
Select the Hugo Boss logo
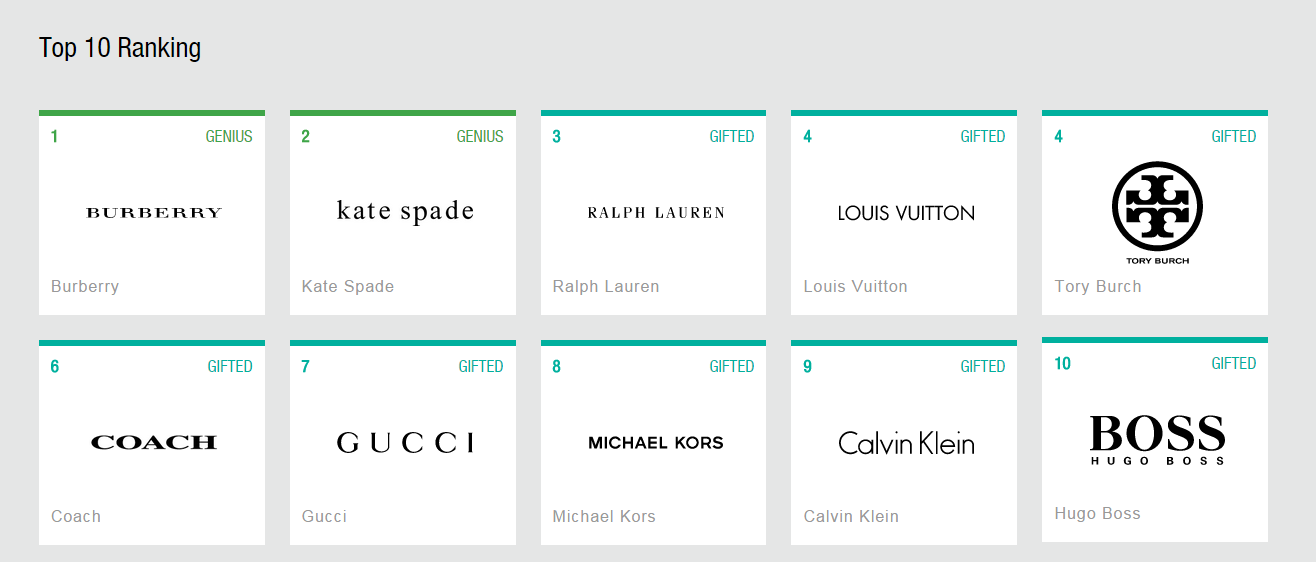(1157, 439)
